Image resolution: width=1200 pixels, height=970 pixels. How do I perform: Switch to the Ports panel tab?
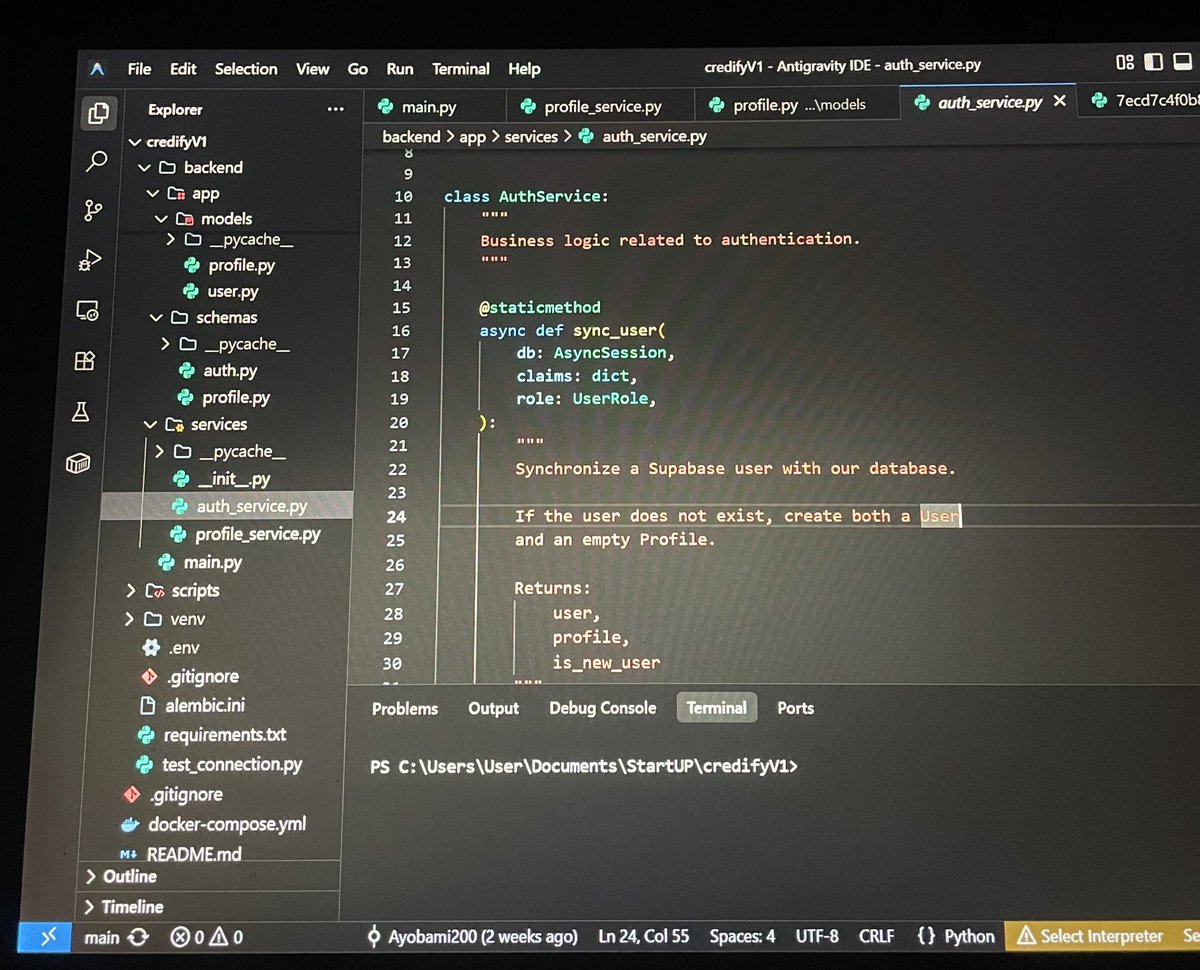tap(796, 708)
